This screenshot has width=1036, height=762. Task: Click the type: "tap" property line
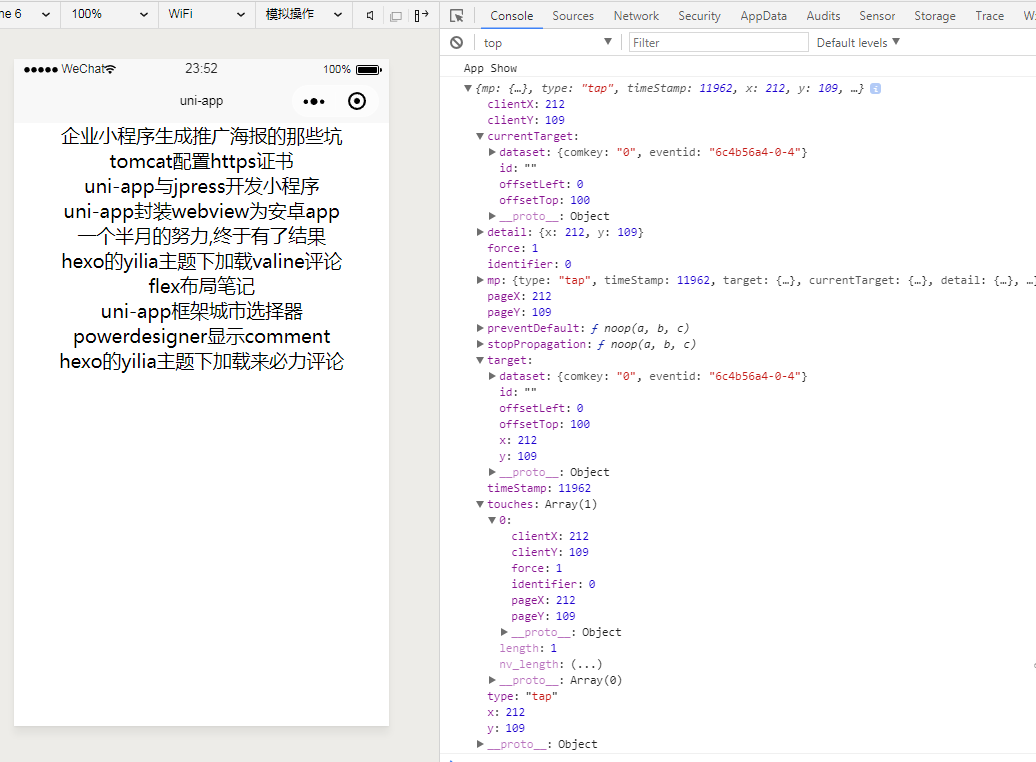522,697
